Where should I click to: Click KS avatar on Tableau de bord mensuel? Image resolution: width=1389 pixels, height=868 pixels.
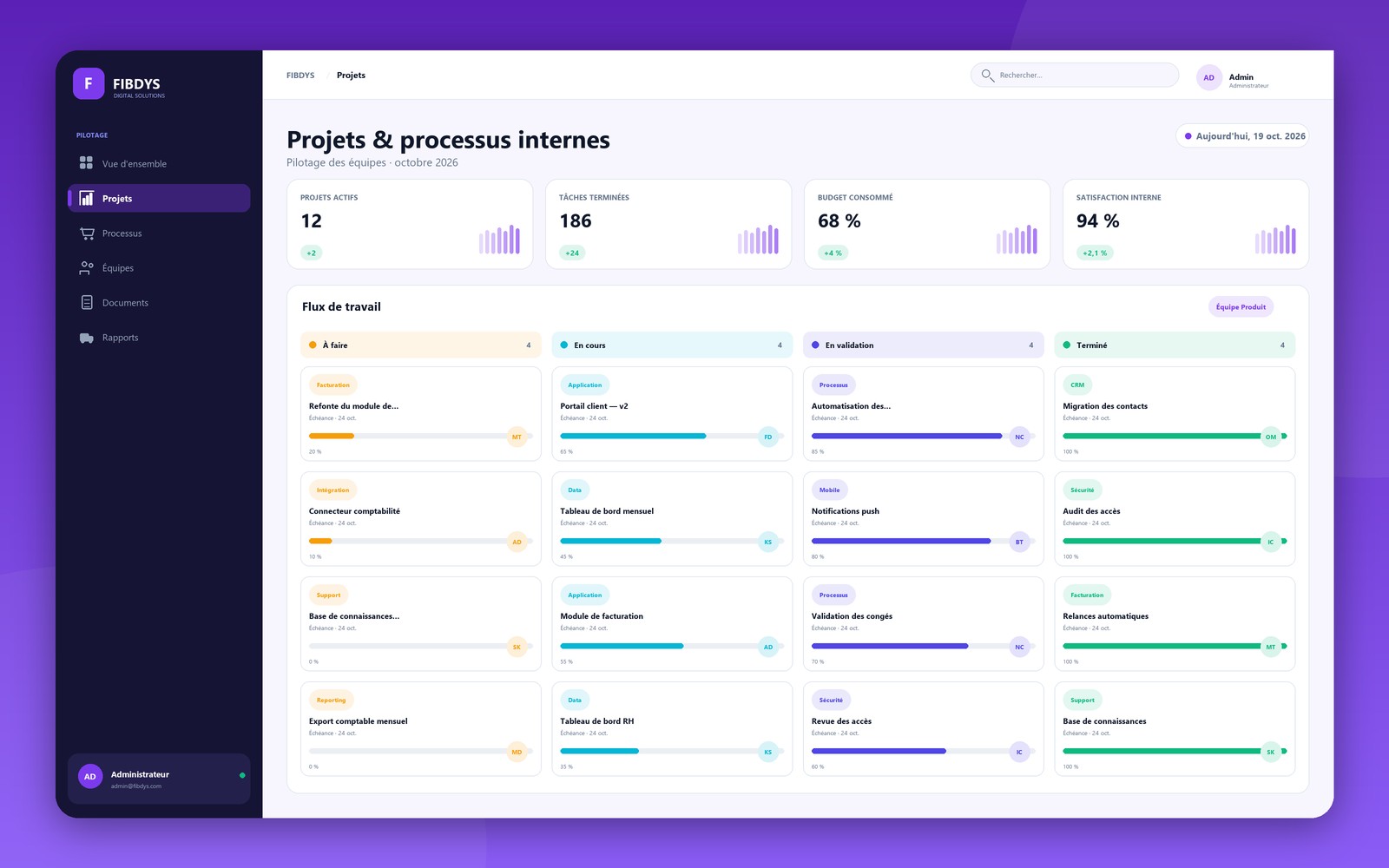click(x=767, y=542)
